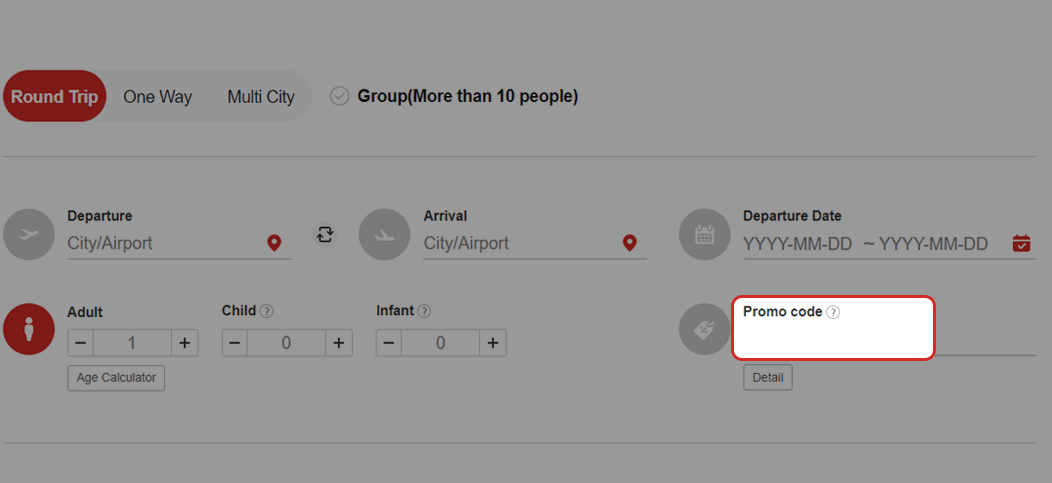
Task: Increase the Infant passenger count
Action: [x=493, y=343]
